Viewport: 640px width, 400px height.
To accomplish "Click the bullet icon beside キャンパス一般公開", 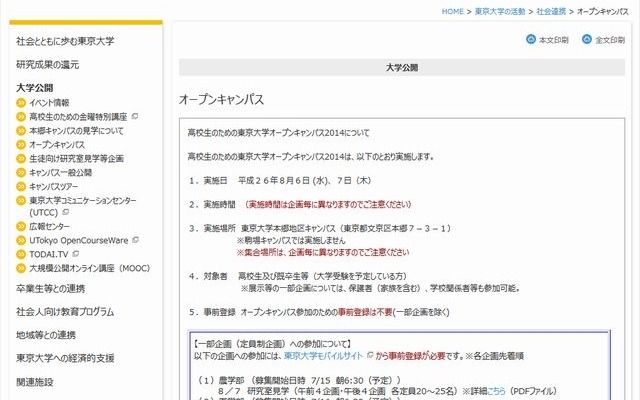I will click(x=21, y=172).
